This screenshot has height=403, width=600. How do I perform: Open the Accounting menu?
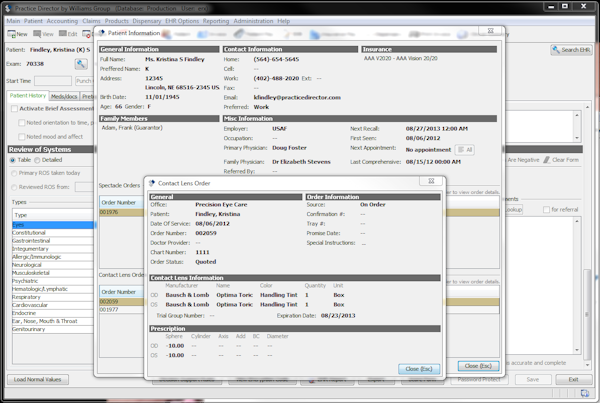click(x=62, y=21)
